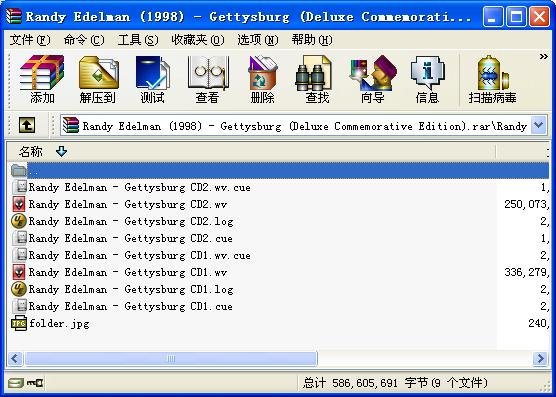
Task: Open the 命令(C) menu
Action: click(x=84, y=40)
